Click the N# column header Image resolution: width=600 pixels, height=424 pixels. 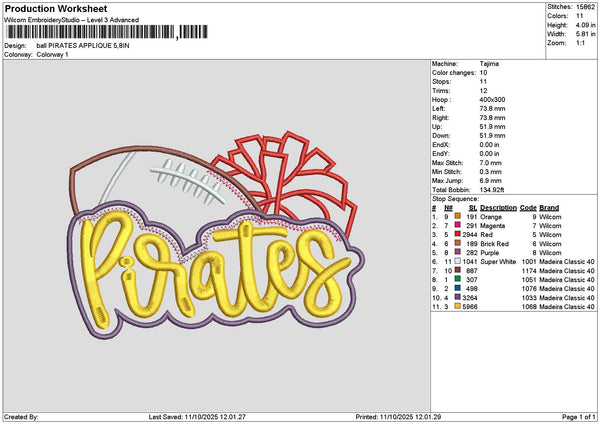[448, 208]
